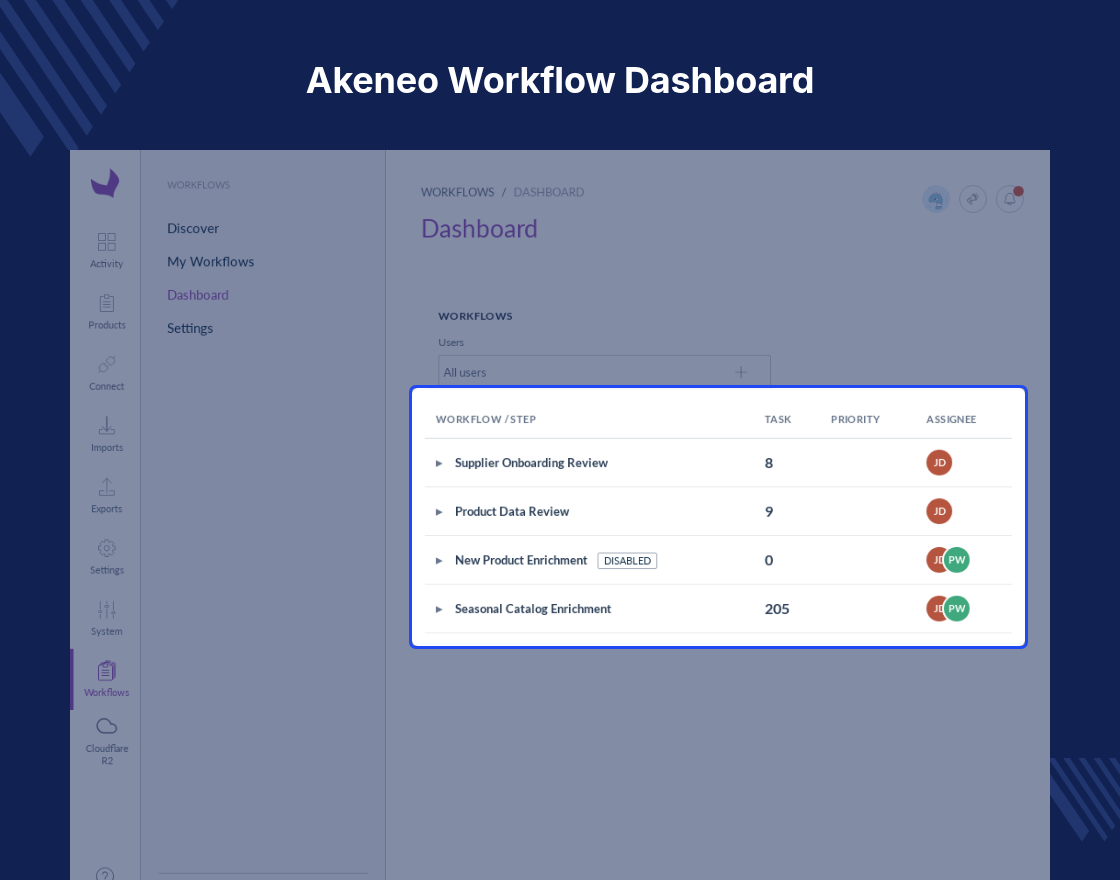Expand Seasonal Catalog Enrichment workflow
This screenshot has width=1120, height=880.
[439, 609]
